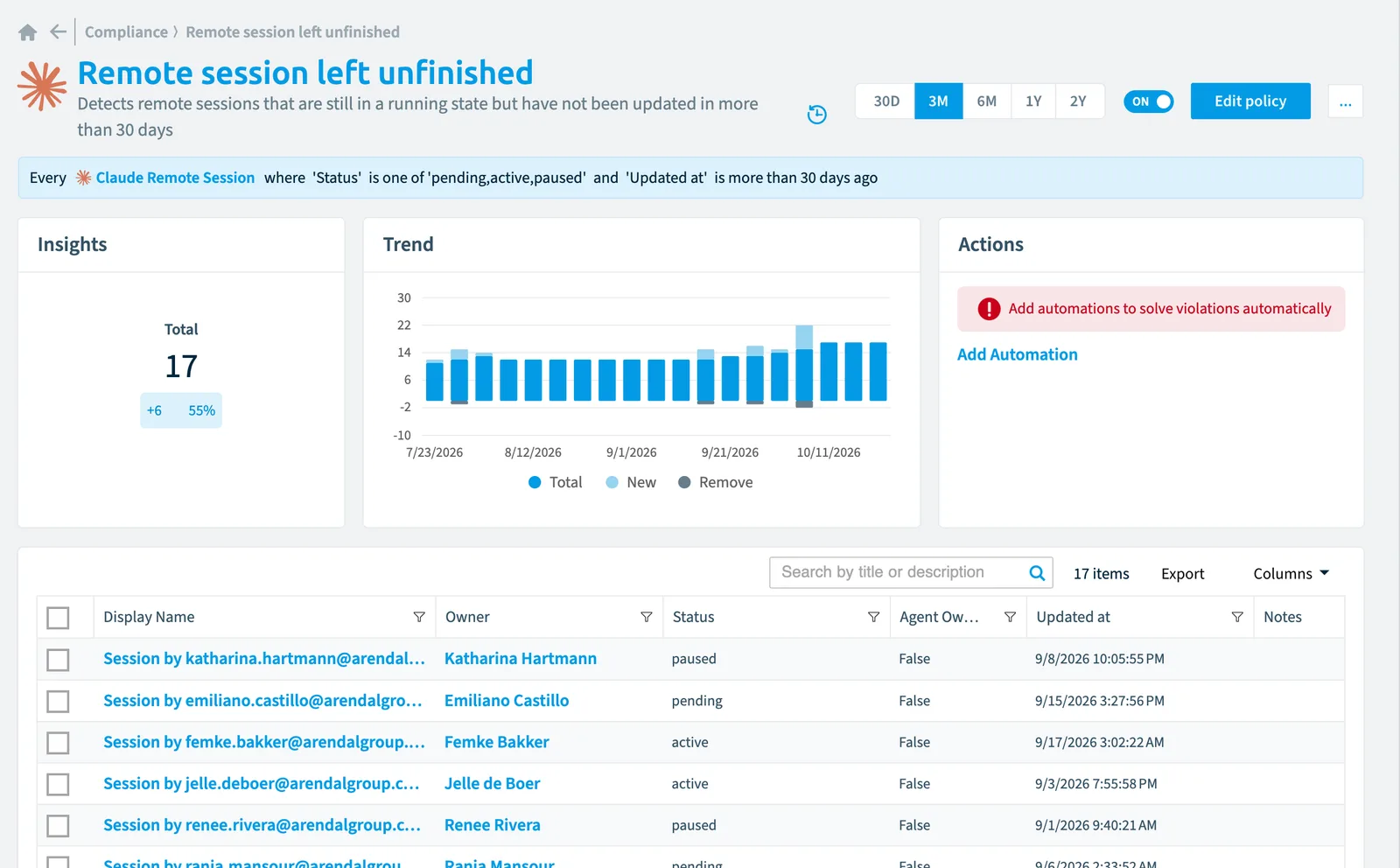
Task: Switch the trend range to 30D
Action: [885, 101]
